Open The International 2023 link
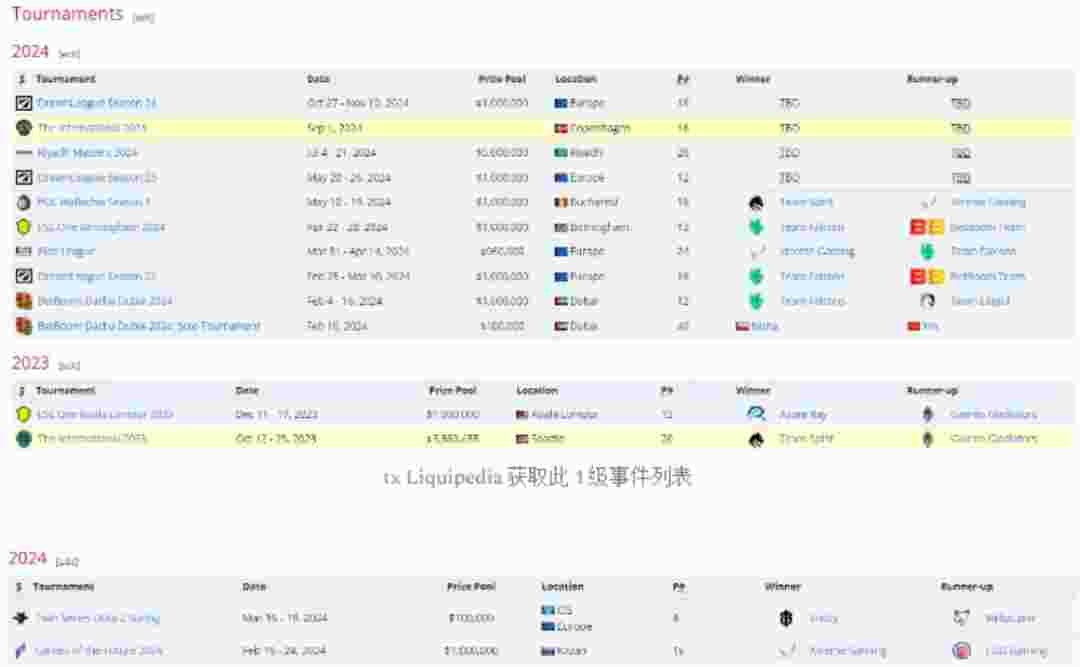Viewport: 1080px width, 667px height. point(92,439)
